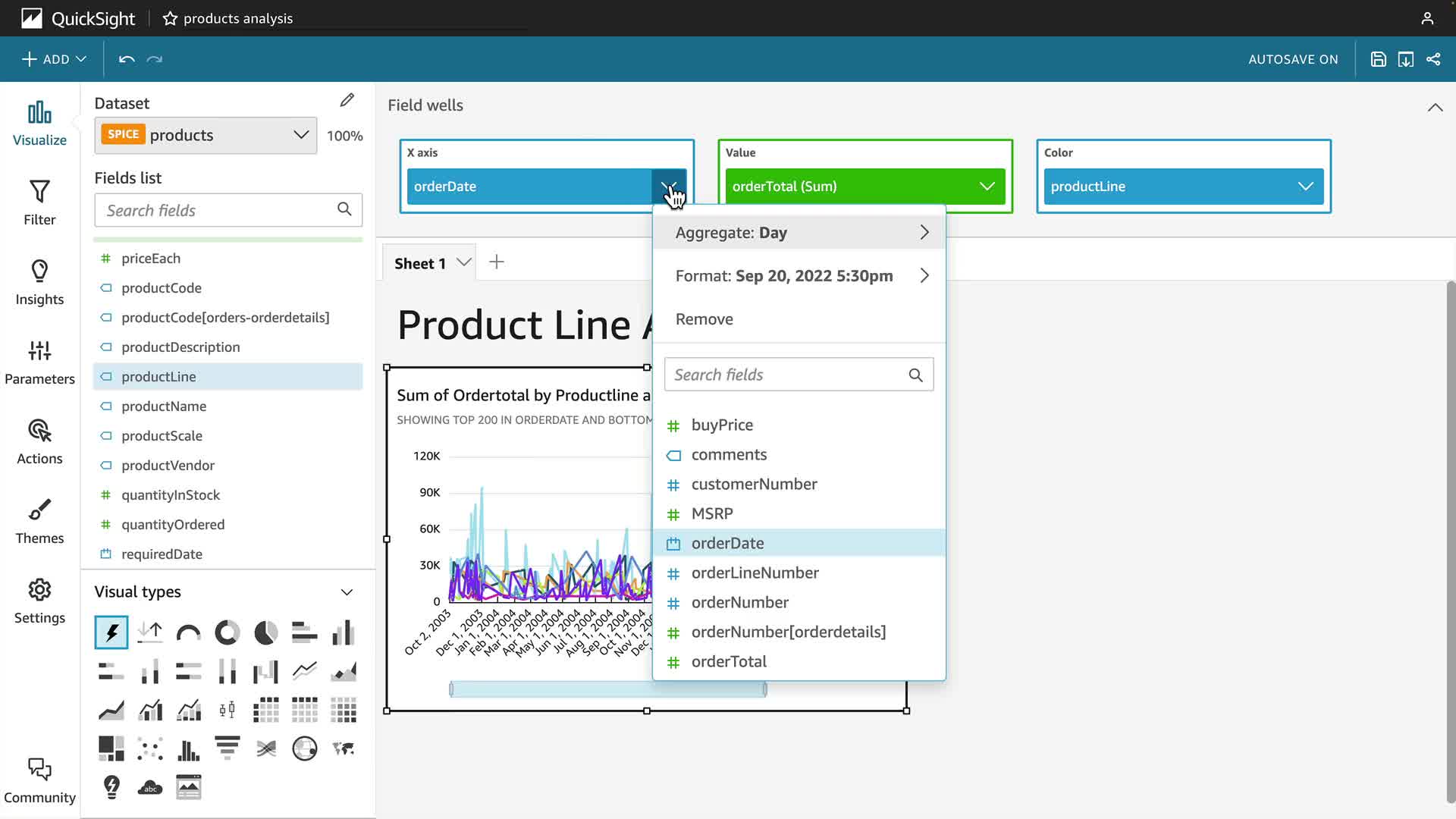Image resolution: width=1456 pixels, height=819 pixels.
Task: Open the orderTotal (Sum) field dropdown
Action: pos(987,187)
